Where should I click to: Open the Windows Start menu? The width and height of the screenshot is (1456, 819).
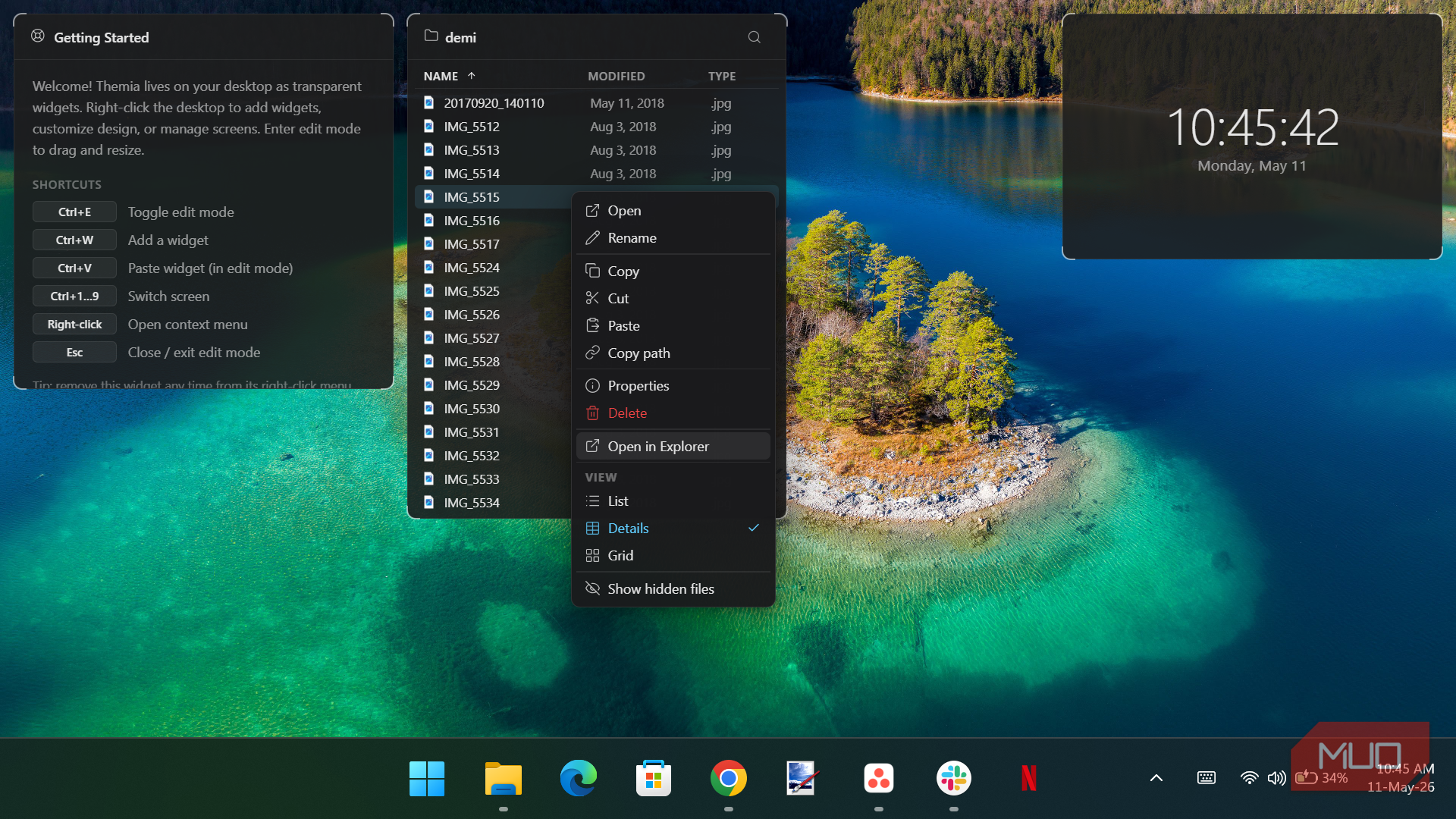coord(427,779)
